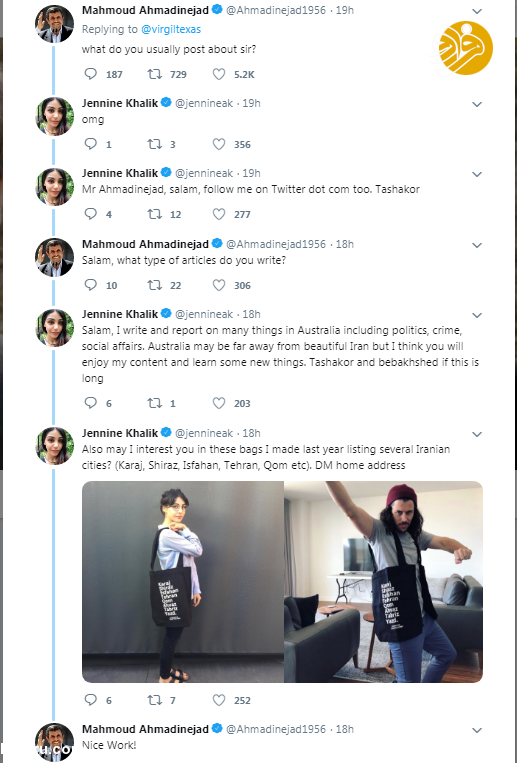
Task: View the photo of the woman holding the tote bag
Action: (x=183, y=582)
